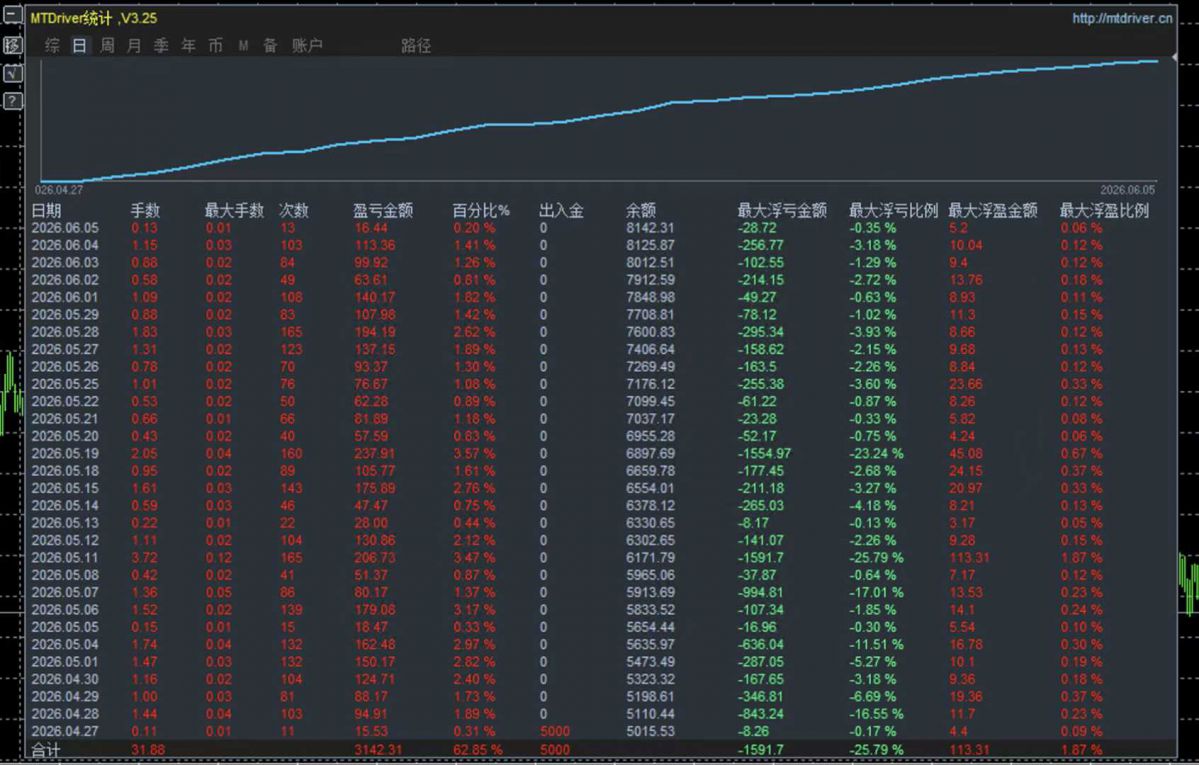Click percentage value 3.57 %
The image size is (1199, 765).
(474, 454)
